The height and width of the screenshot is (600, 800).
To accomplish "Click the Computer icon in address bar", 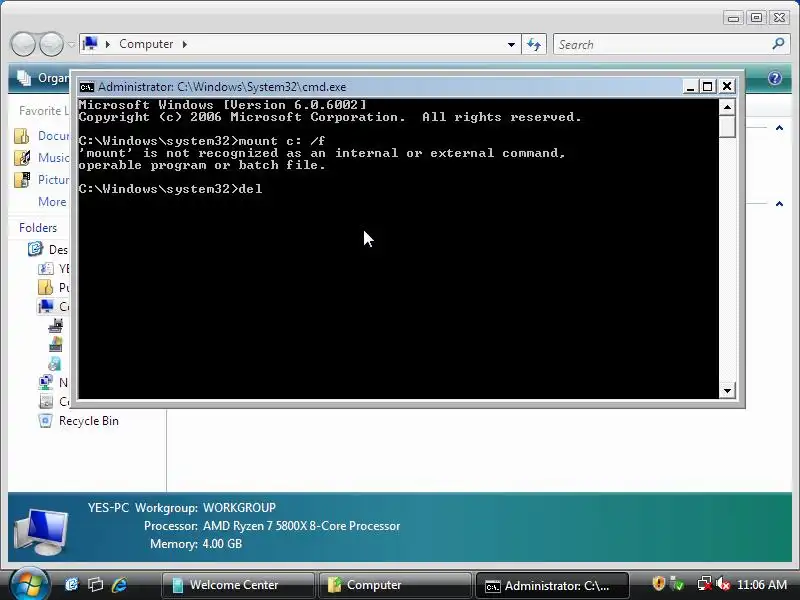I will pyautogui.click(x=90, y=44).
